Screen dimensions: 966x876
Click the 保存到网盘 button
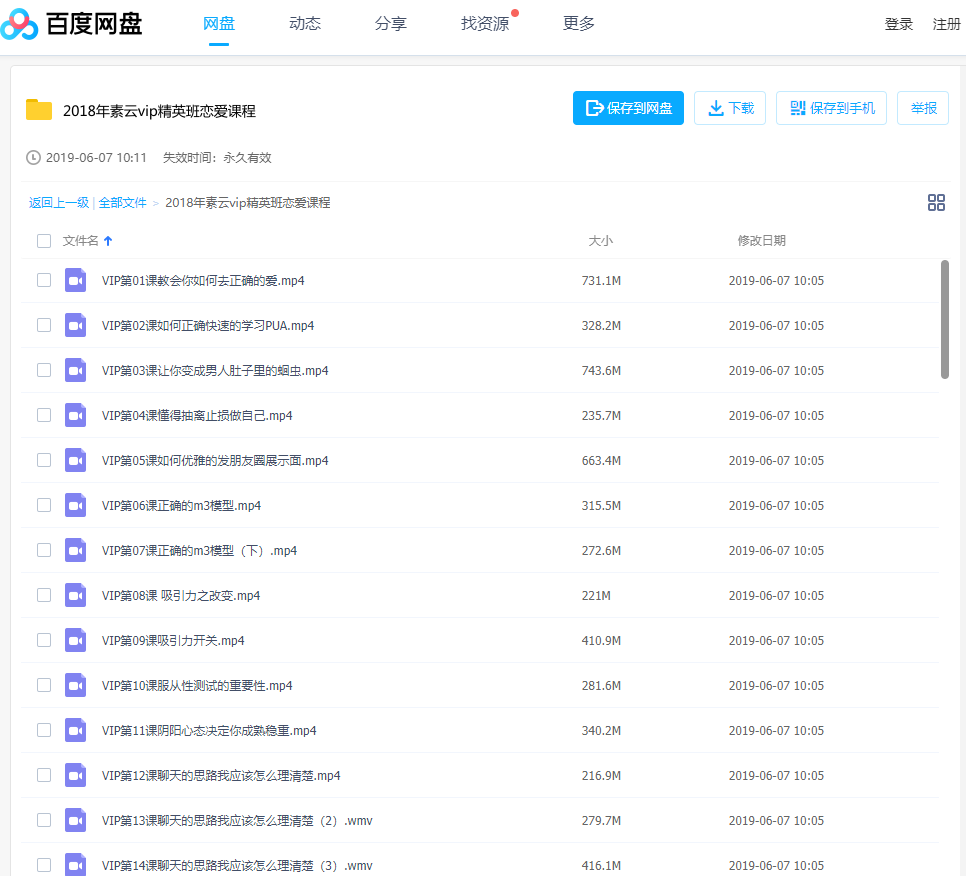pos(628,108)
